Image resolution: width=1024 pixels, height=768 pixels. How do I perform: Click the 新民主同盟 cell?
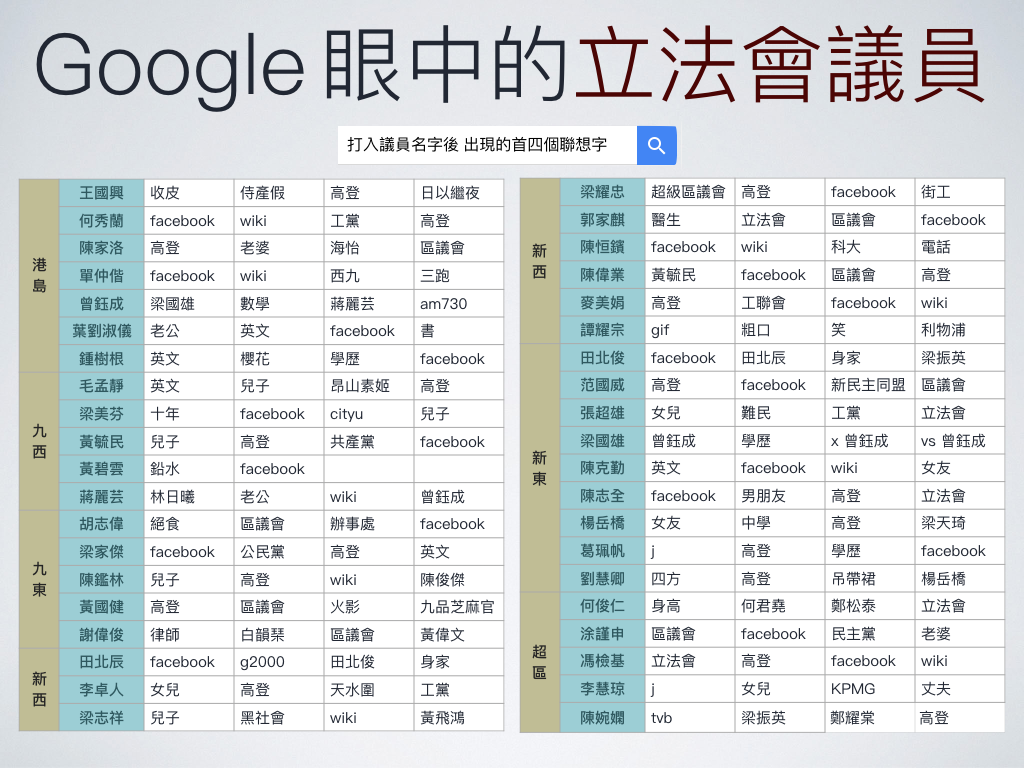click(869, 385)
